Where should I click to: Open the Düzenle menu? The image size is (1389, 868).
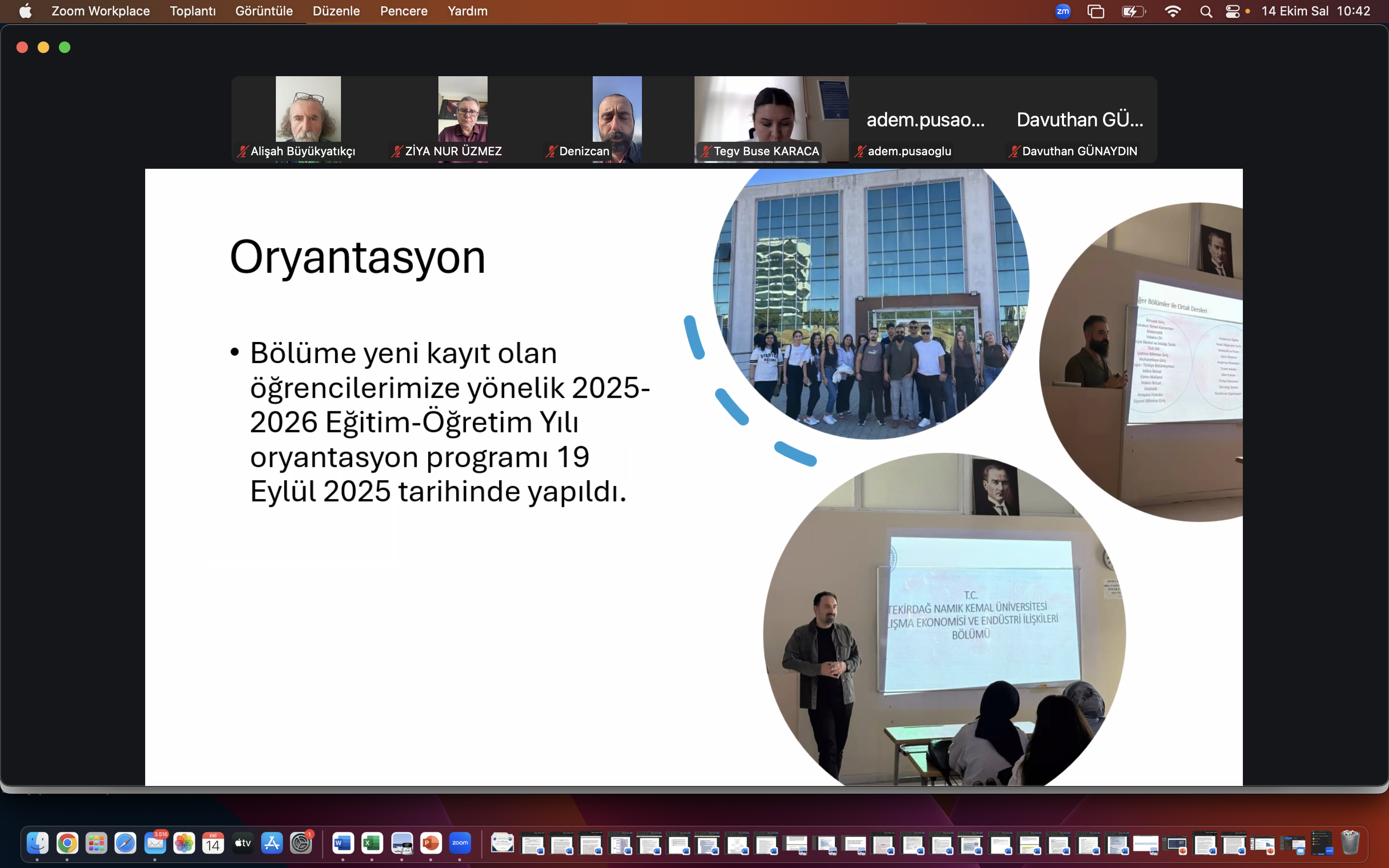point(336,11)
